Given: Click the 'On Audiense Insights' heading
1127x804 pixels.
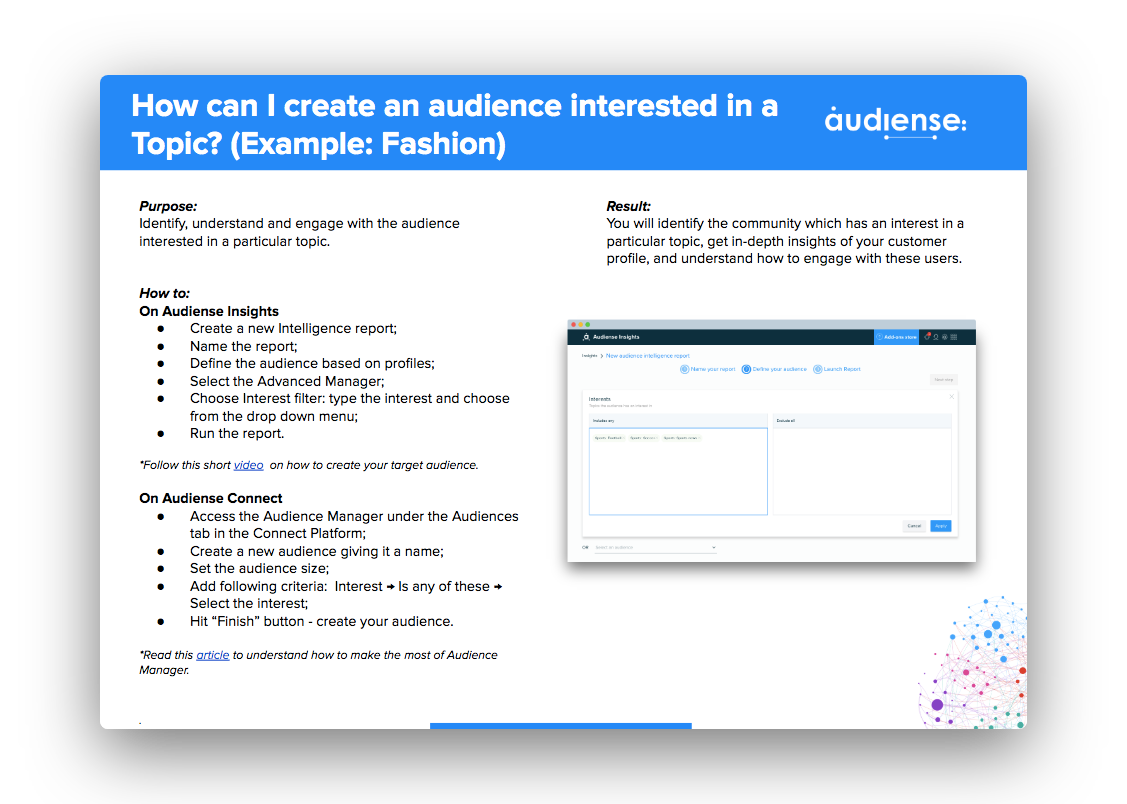Looking at the screenshot, I should 209,311.
